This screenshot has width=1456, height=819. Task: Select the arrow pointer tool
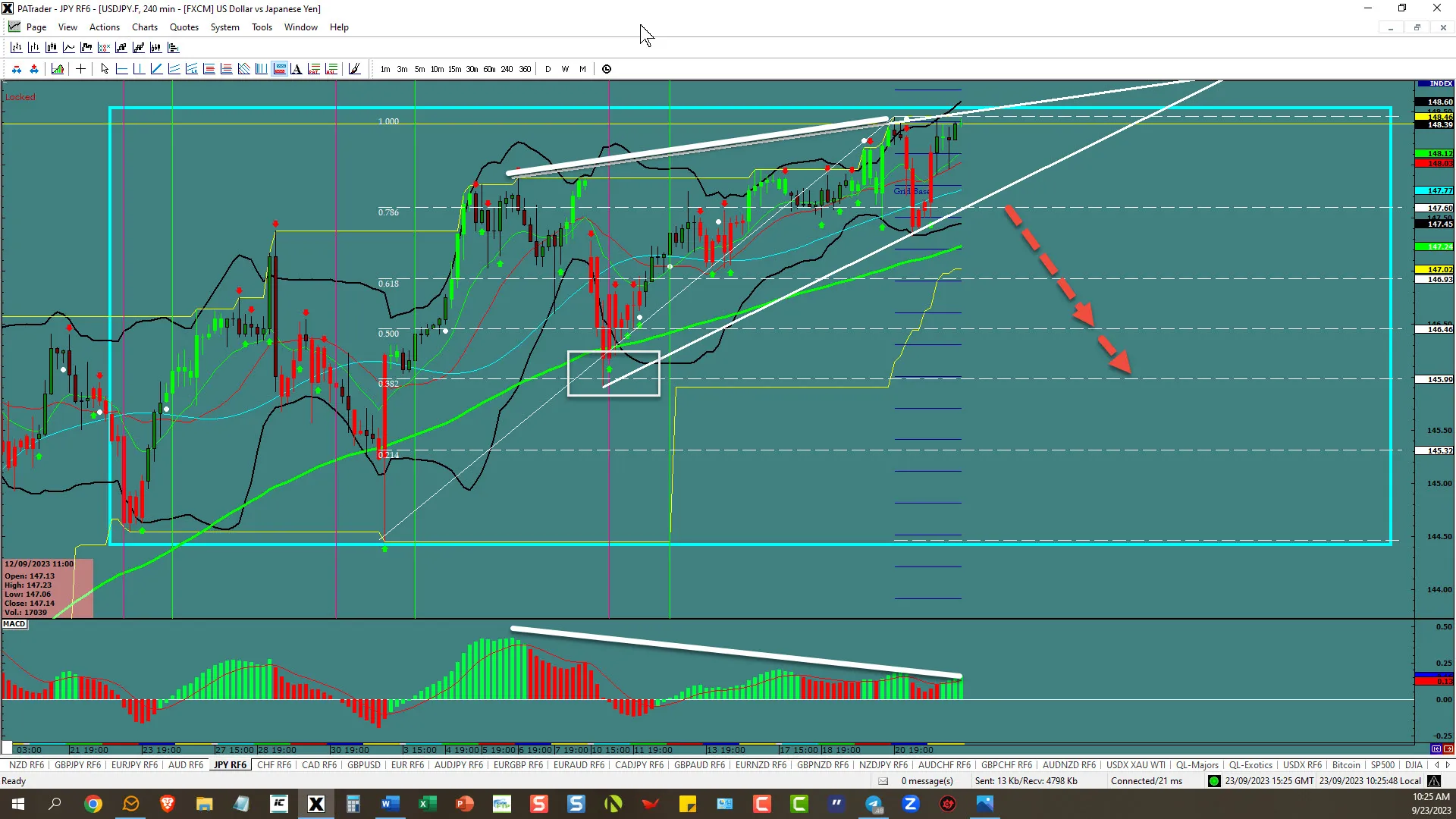tap(105, 69)
